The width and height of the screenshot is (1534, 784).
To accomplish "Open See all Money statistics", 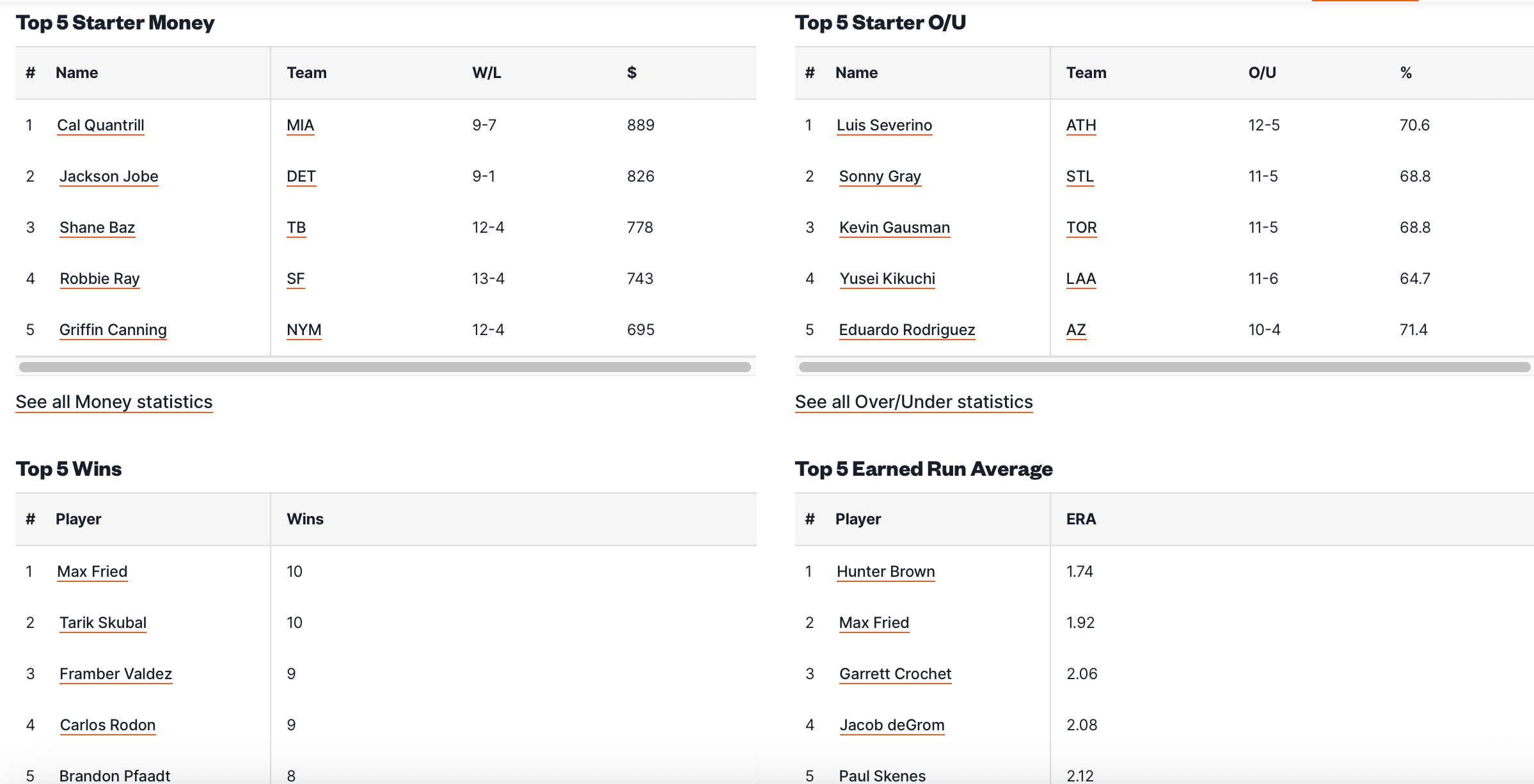I will 114,402.
